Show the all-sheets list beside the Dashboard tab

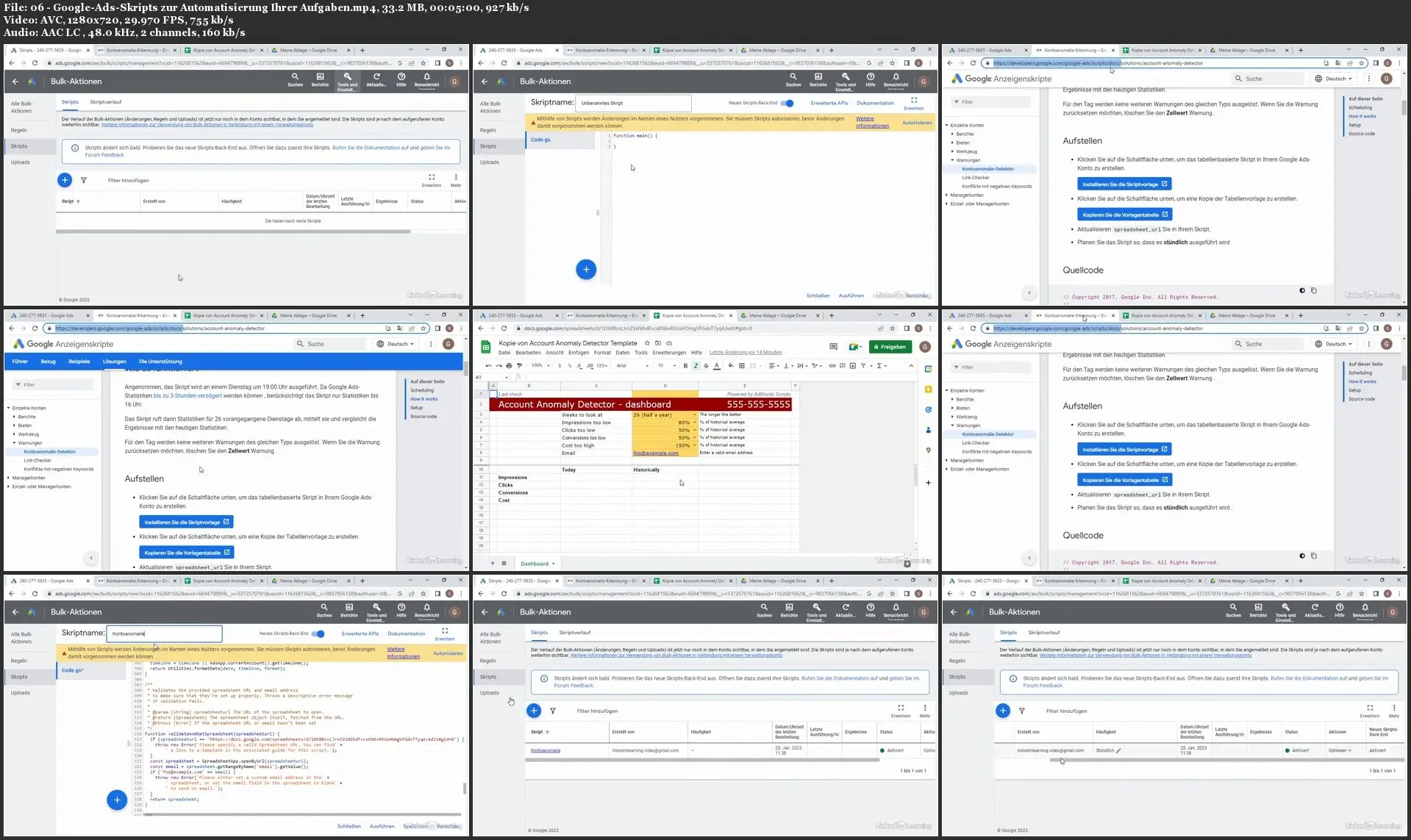click(x=504, y=564)
